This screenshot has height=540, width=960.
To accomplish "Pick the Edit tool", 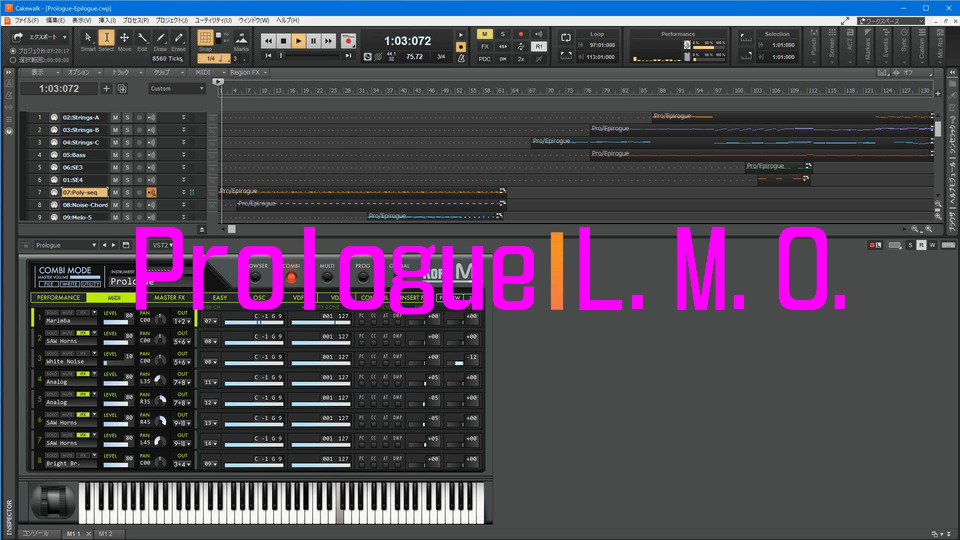I will tap(142, 40).
